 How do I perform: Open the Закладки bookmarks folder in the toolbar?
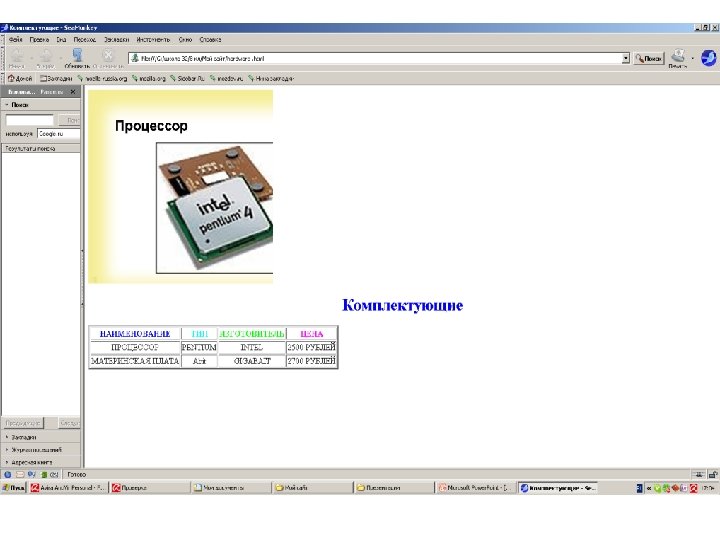56,79
